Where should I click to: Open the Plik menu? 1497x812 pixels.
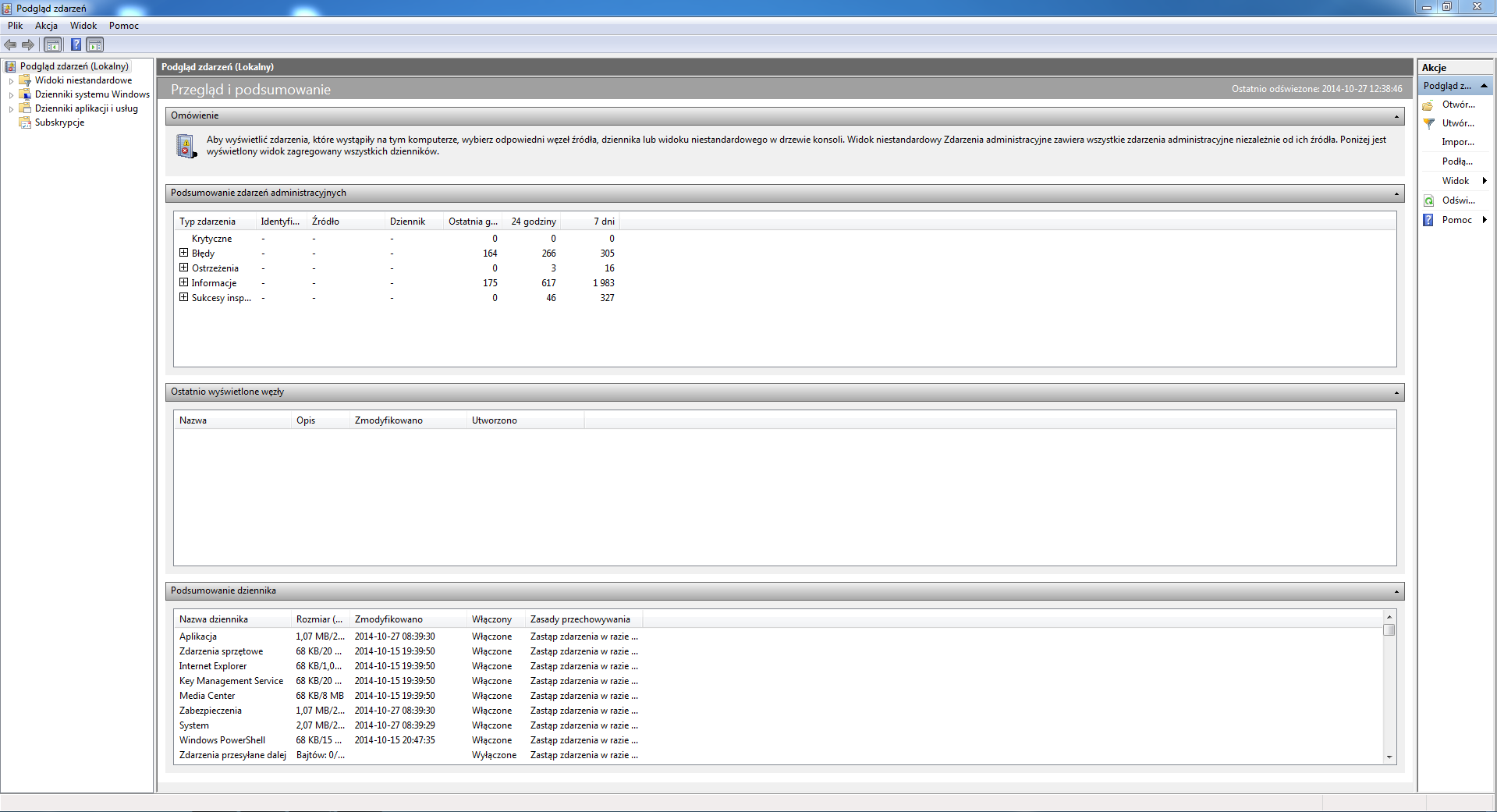15,26
